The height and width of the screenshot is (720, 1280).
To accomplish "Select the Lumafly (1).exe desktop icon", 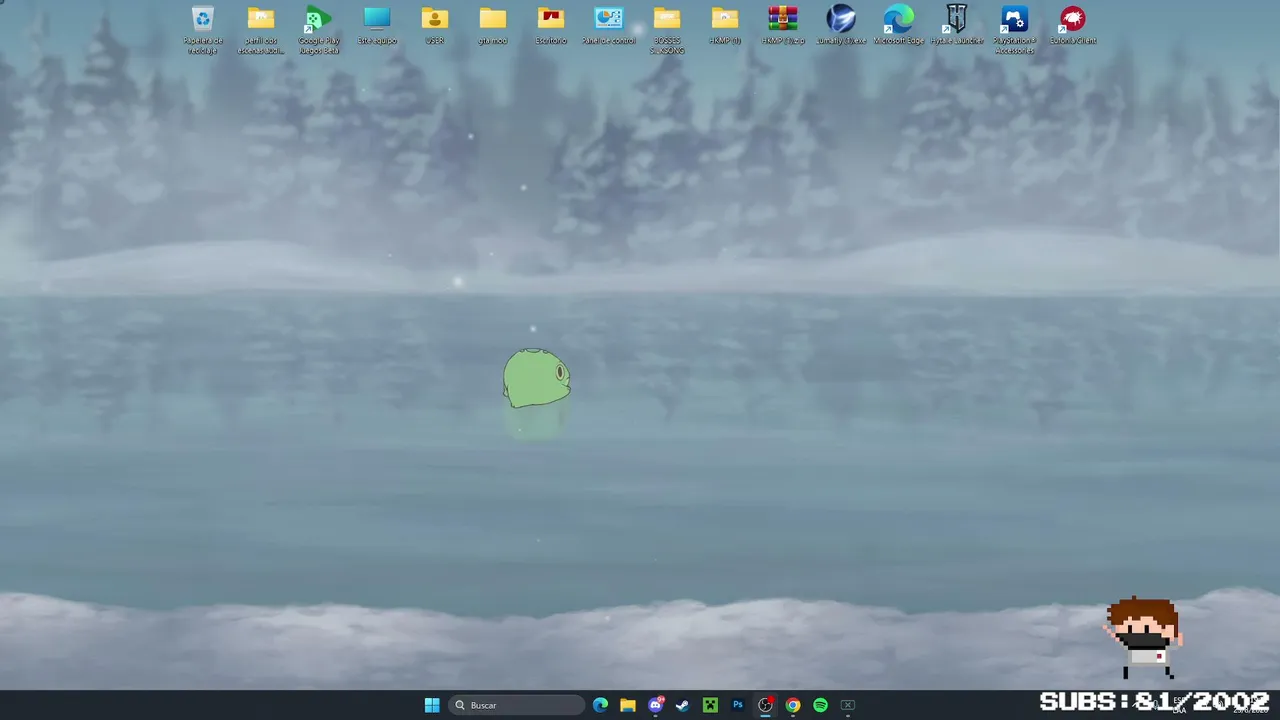I will [841, 25].
